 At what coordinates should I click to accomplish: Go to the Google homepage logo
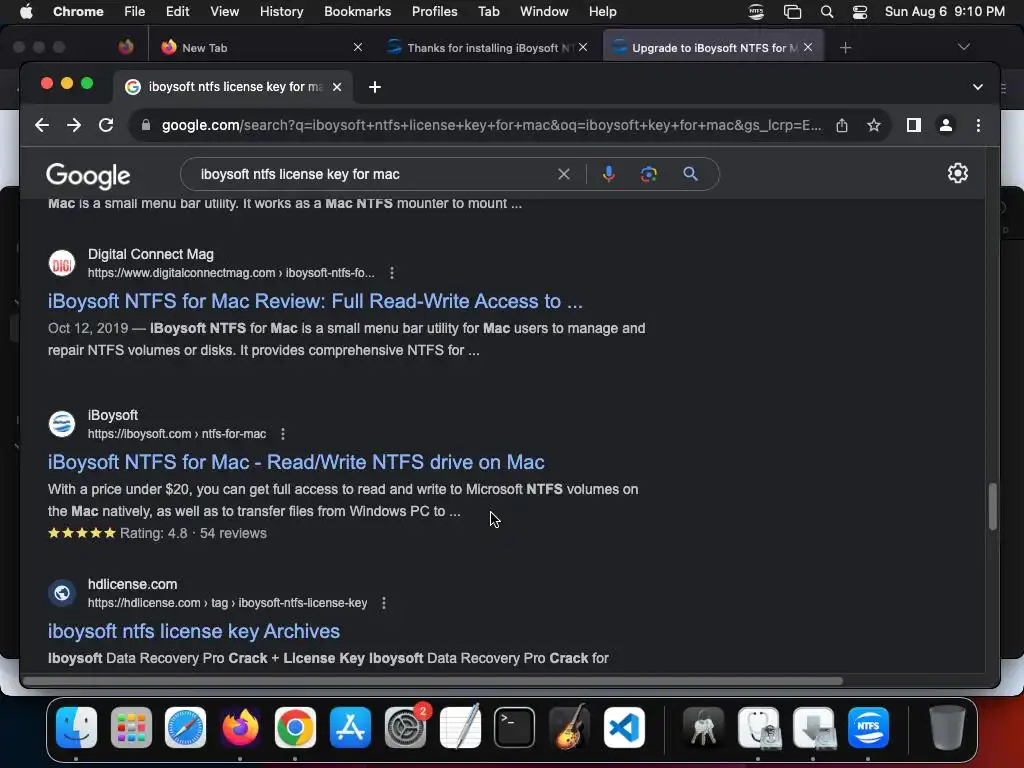(88, 176)
